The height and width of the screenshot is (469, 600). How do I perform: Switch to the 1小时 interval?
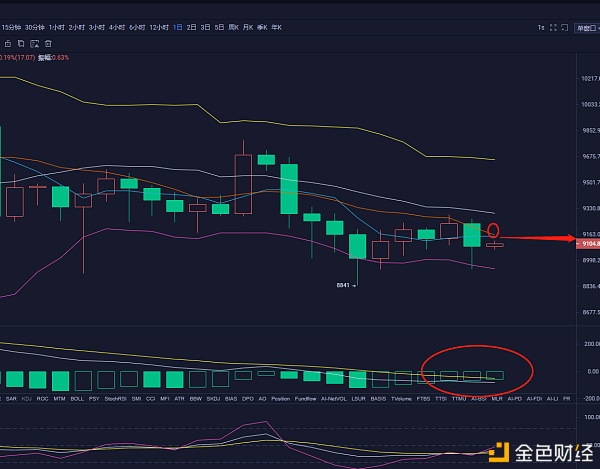[57, 28]
